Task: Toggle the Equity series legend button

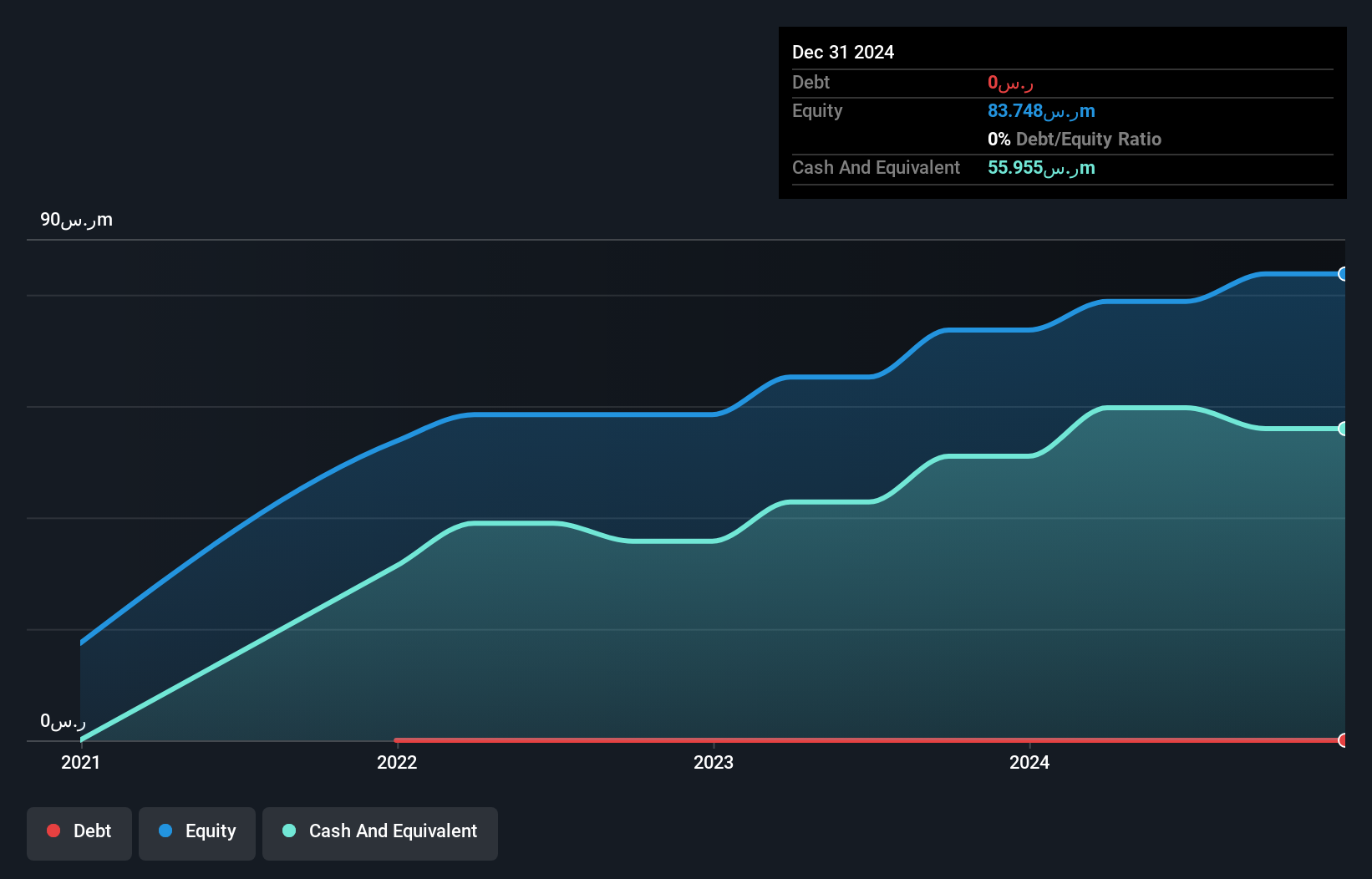Action: [x=197, y=833]
